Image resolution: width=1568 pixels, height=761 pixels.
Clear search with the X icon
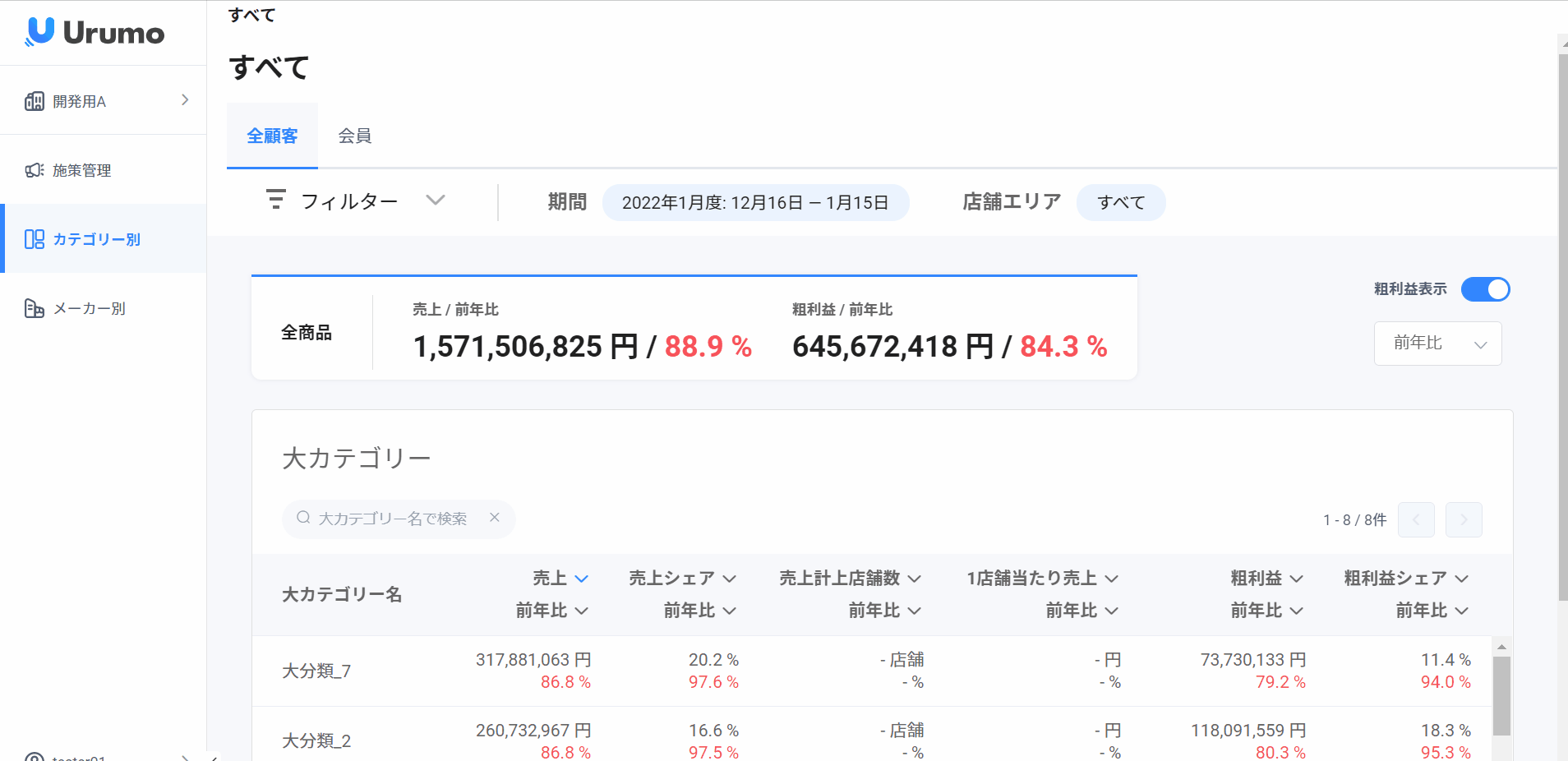click(x=495, y=518)
